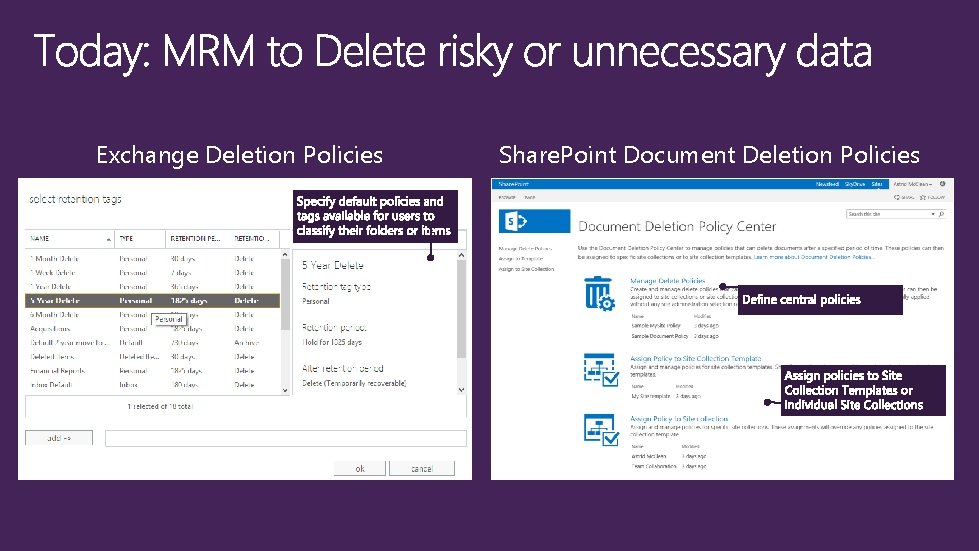979x551 pixels.
Task: Open Learn more about Document Deletion Policies link
Action: point(814,256)
